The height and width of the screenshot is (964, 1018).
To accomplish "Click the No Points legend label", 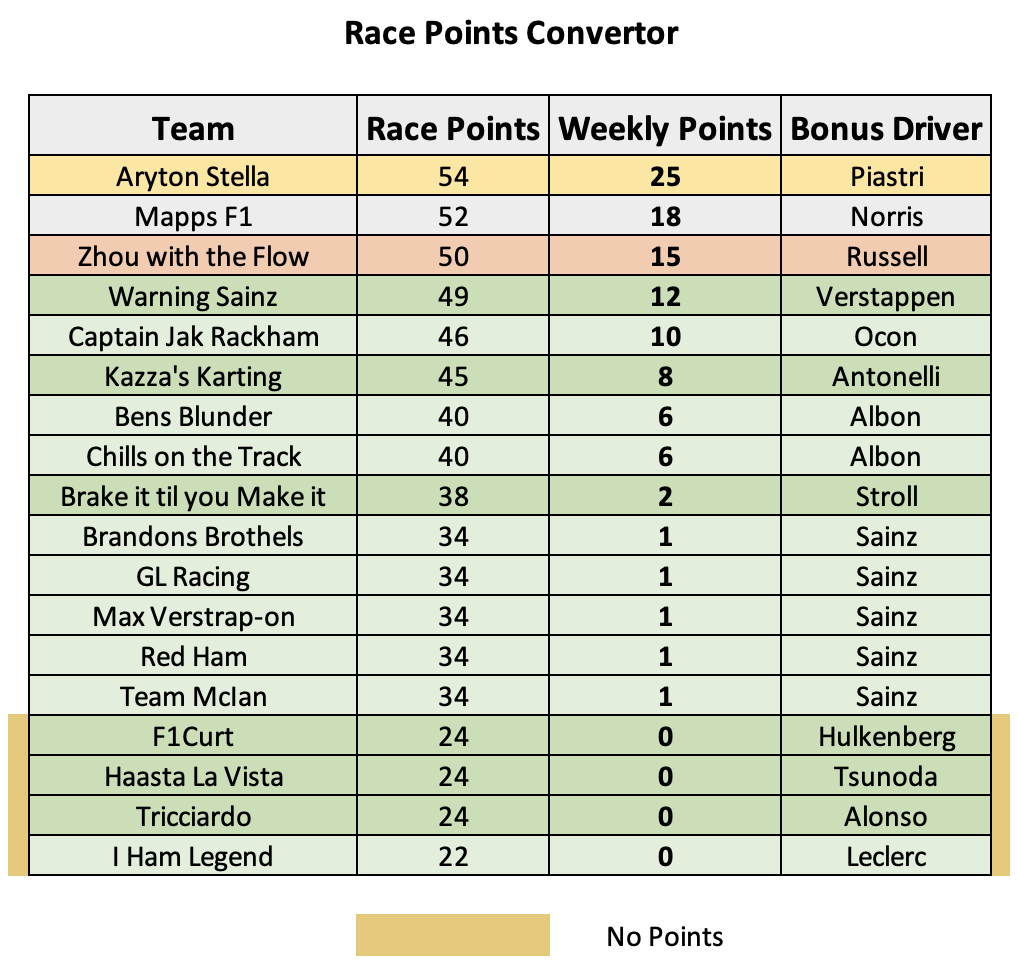I will 664,936.
